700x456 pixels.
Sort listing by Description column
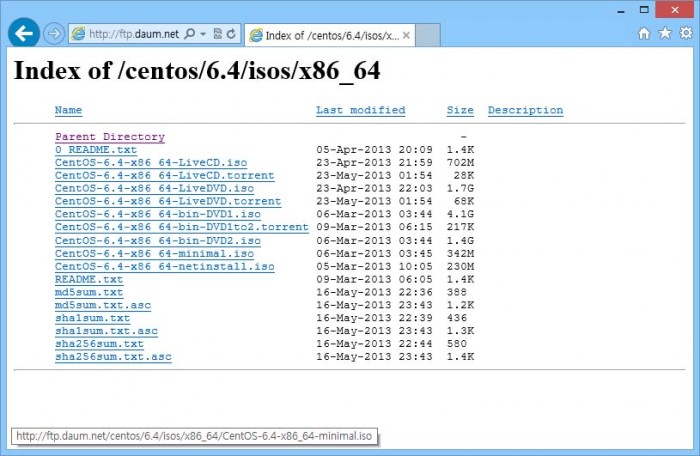pos(525,110)
